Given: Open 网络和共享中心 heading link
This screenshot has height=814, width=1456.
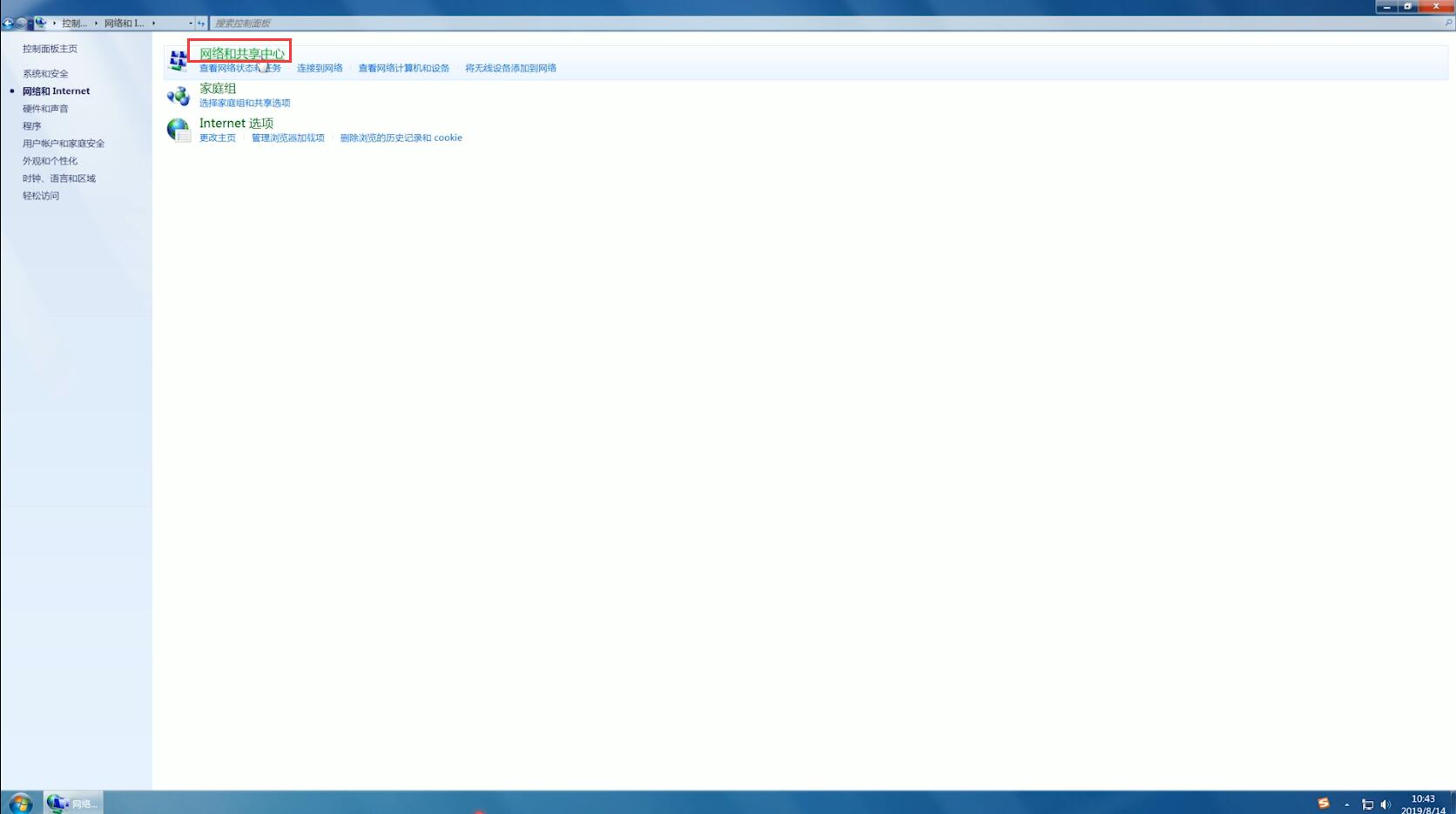Looking at the screenshot, I should 242,53.
